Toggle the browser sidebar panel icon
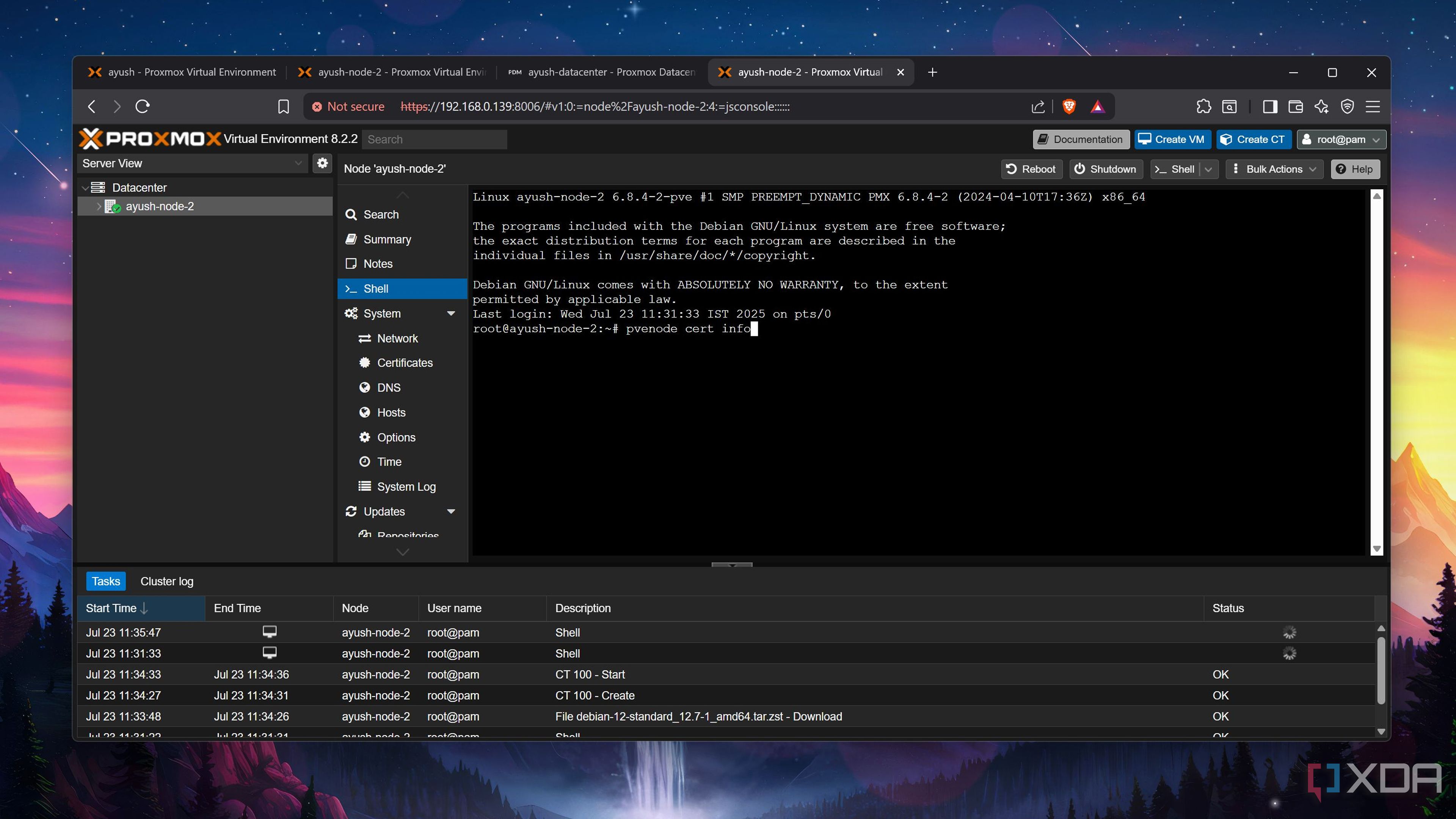This screenshot has height=819, width=1456. coord(1270,106)
